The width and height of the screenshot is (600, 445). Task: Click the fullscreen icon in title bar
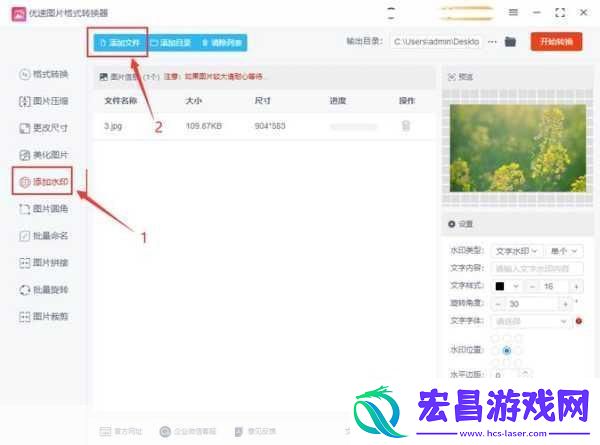tap(560, 13)
